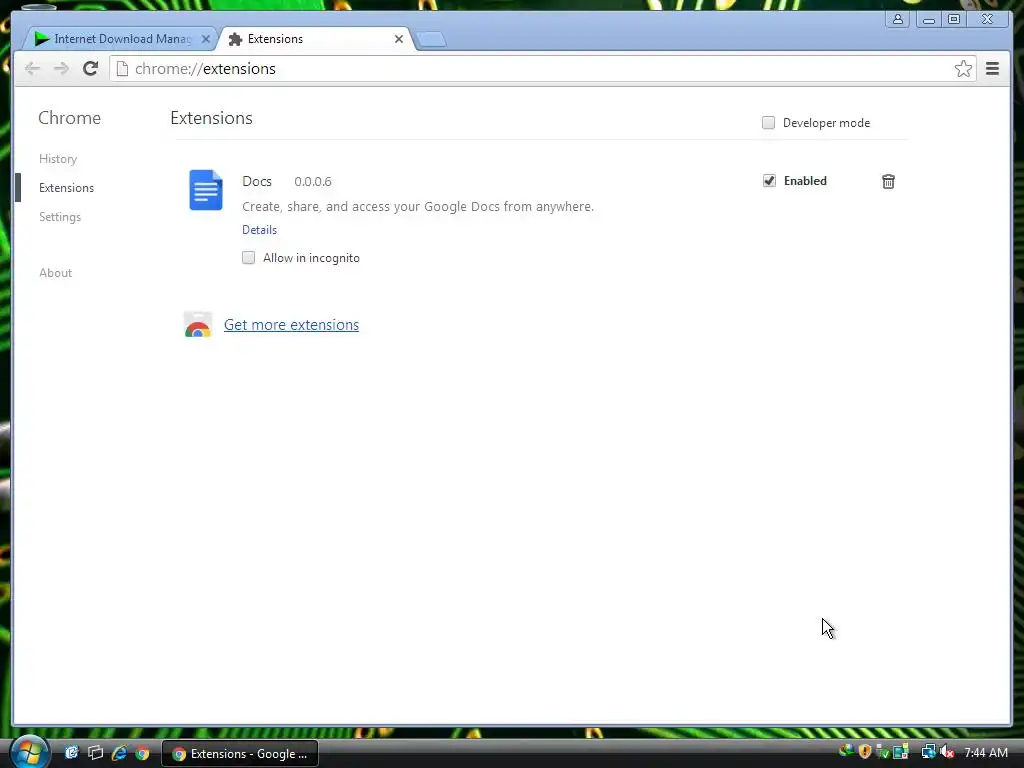The height and width of the screenshot is (768, 1024).
Task: Remove Docs extension with trash icon
Action: (888, 182)
